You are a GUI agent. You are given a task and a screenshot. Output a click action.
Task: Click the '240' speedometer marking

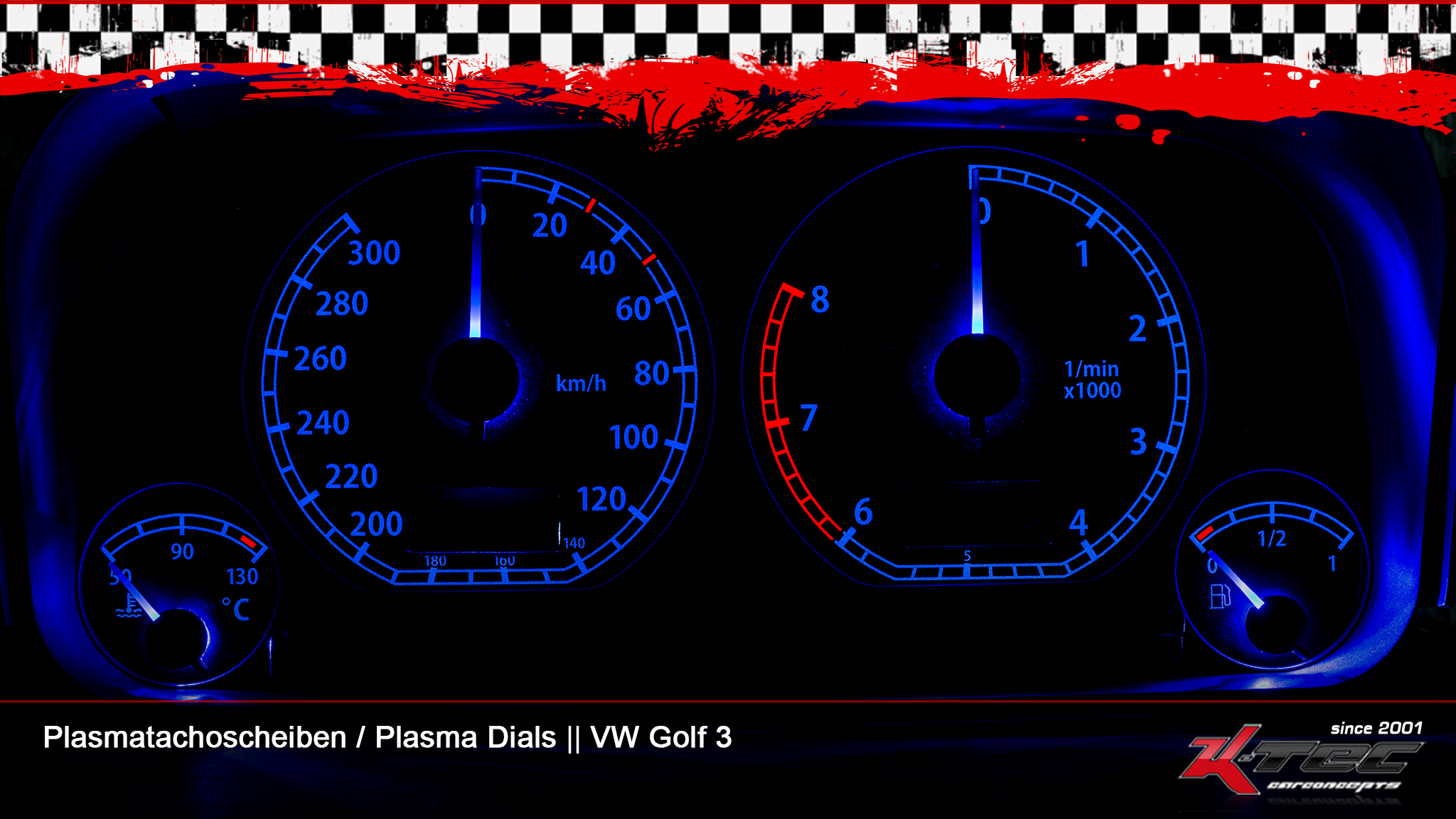pyautogui.click(x=323, y=423)
